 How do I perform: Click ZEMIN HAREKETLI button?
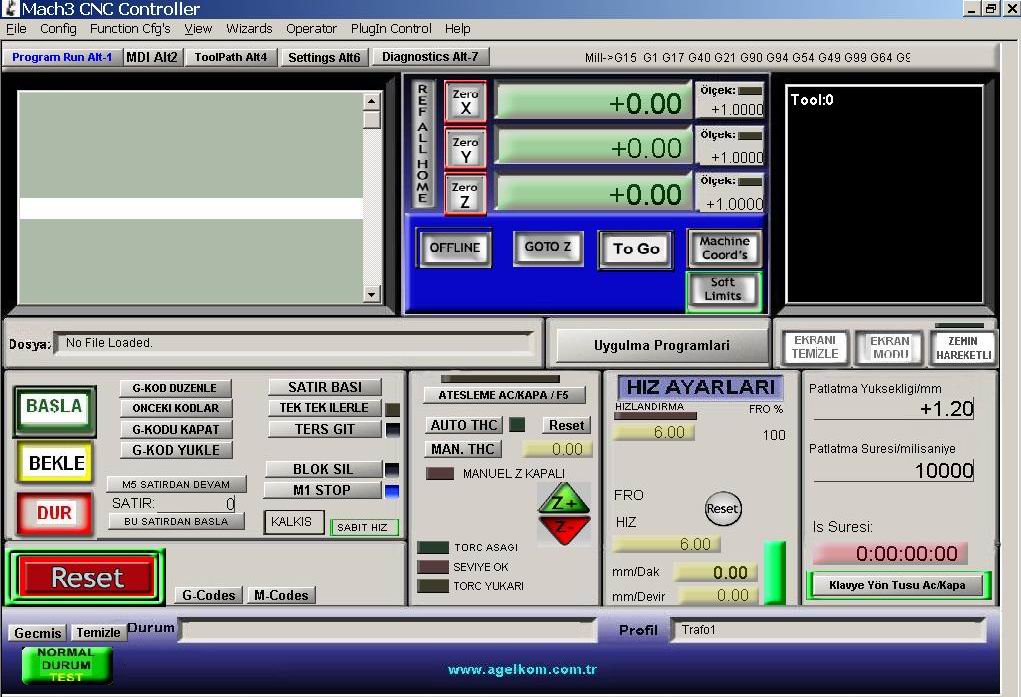(x=963, y=347)
